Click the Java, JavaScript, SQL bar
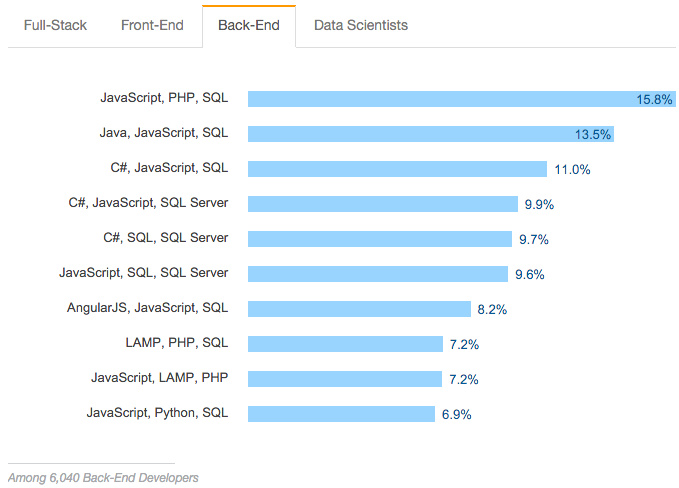This screenshot has width=679, height=488. (x=431, y=134)
